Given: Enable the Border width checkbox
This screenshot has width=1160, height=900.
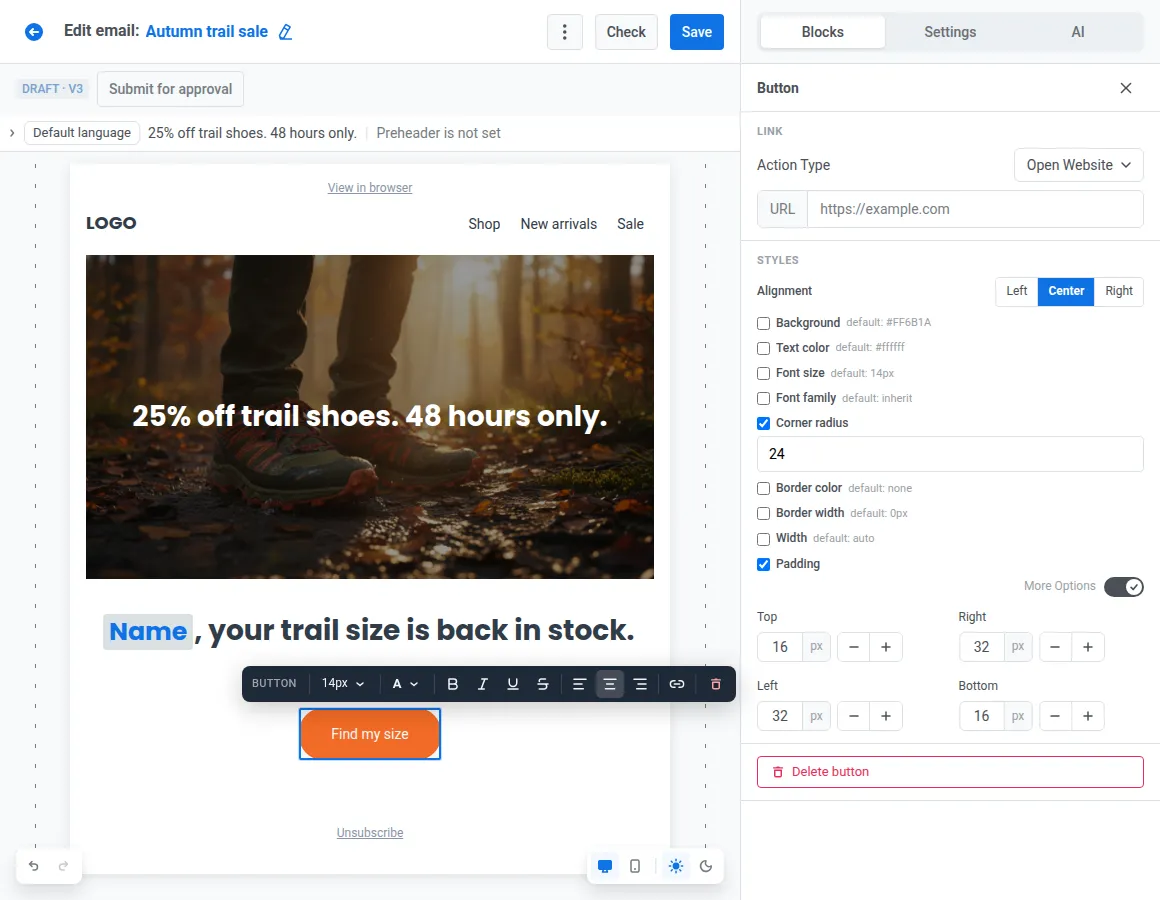Looking at the screenshot, I should click(x=763, y=513).
